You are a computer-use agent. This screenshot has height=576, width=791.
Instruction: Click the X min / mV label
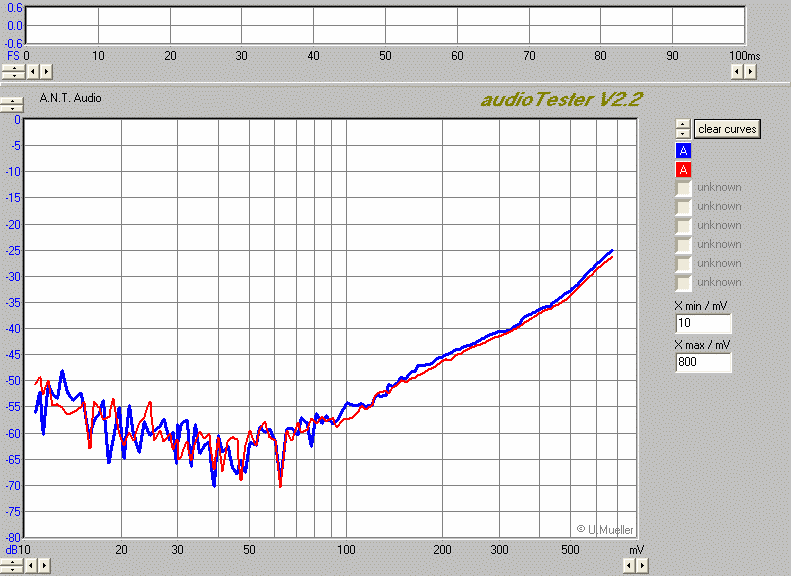(x=700, y=306)
